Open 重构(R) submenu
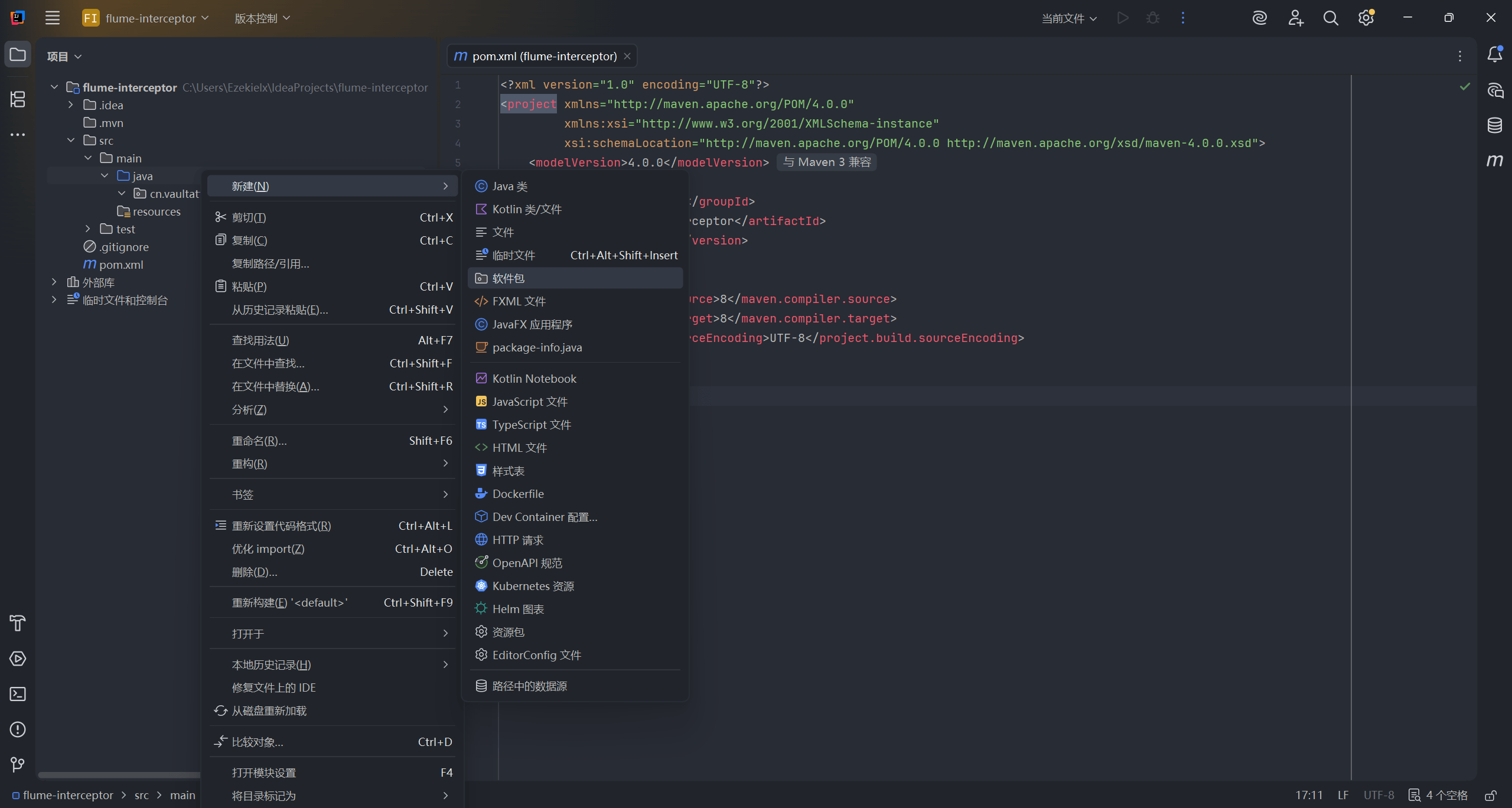 click(333, 464)
